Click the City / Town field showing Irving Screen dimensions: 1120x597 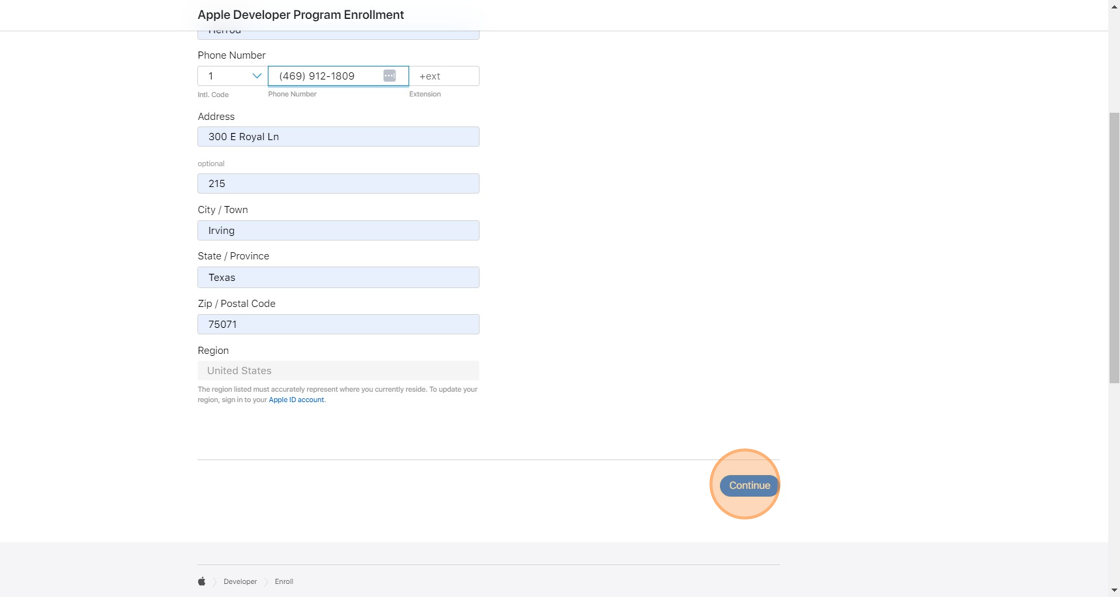click(338, 231)
